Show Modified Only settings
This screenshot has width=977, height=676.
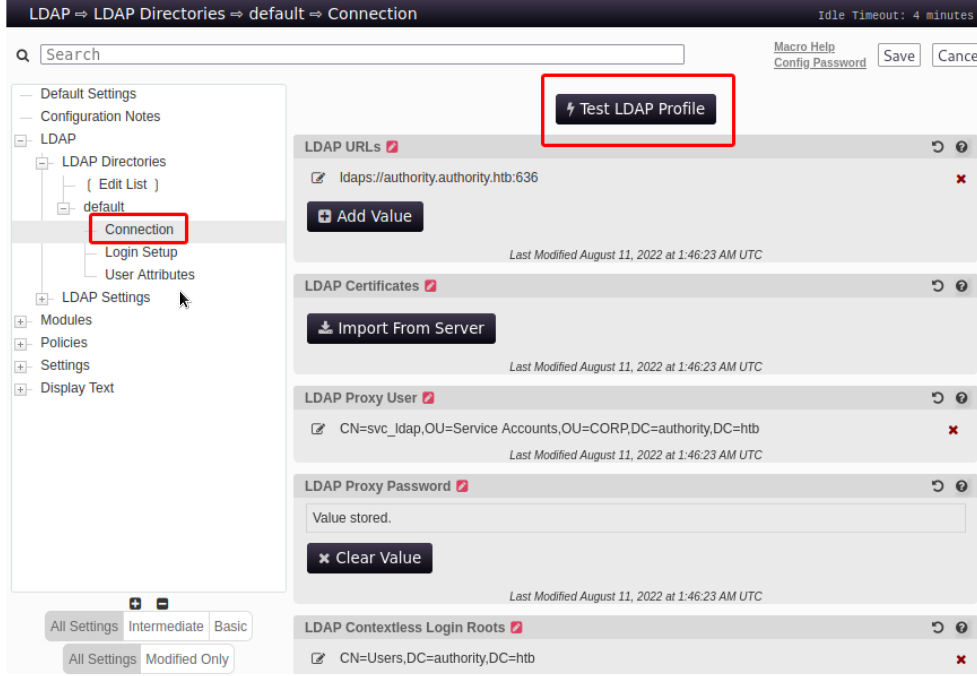tap(187, 659)
